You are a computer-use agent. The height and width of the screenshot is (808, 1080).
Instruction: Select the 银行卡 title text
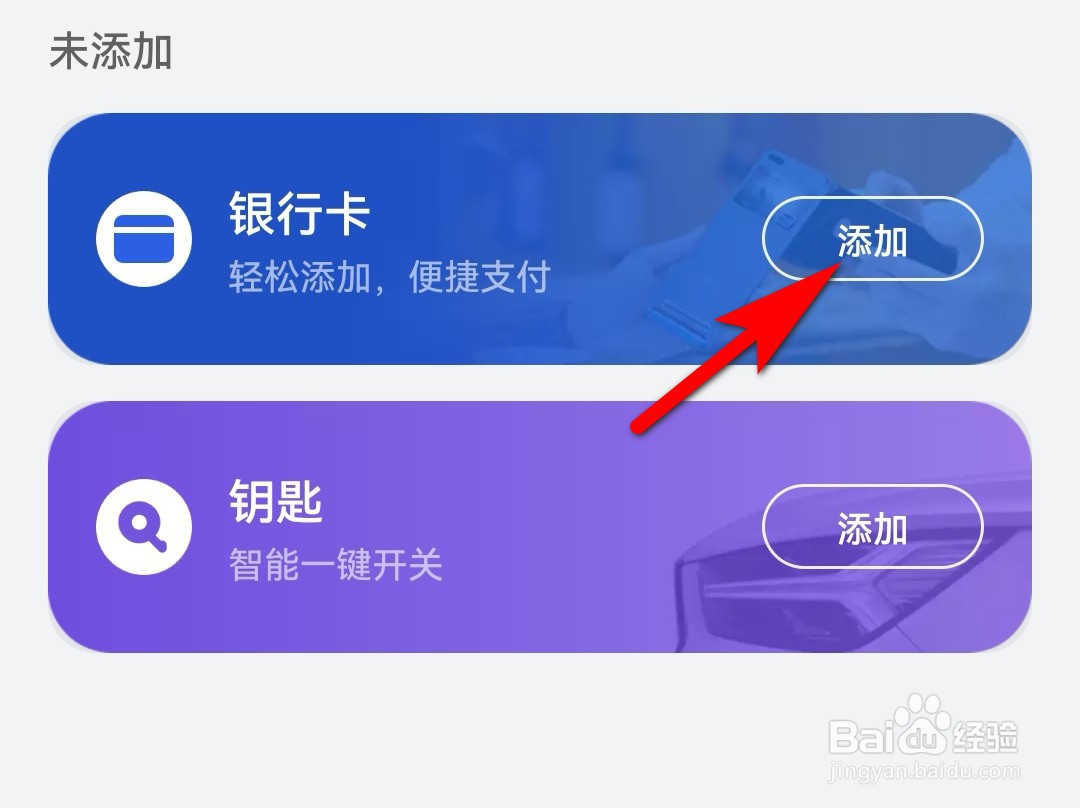point(300,214)
